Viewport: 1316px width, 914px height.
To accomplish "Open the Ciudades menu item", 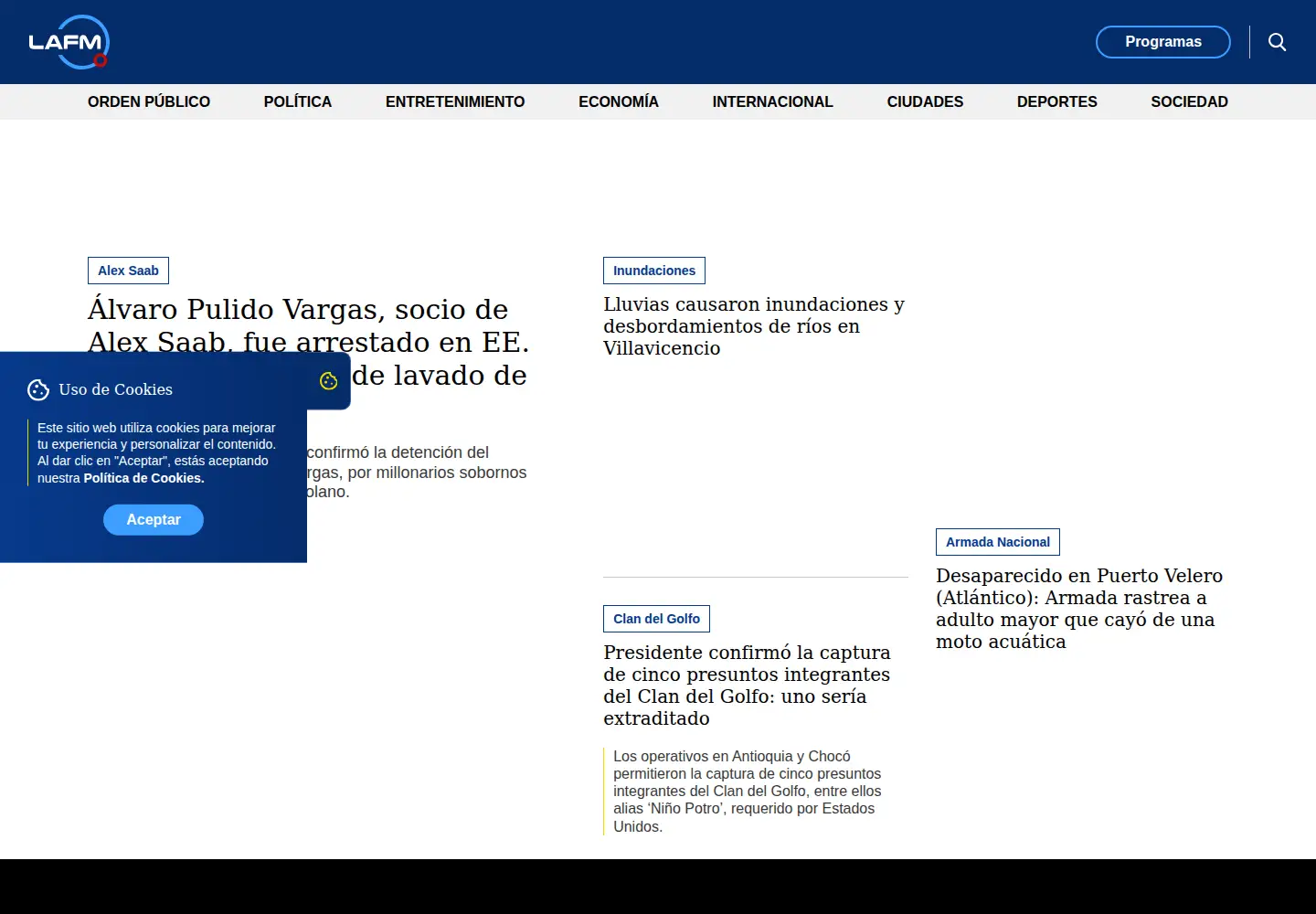I will [x=925, y=101].
